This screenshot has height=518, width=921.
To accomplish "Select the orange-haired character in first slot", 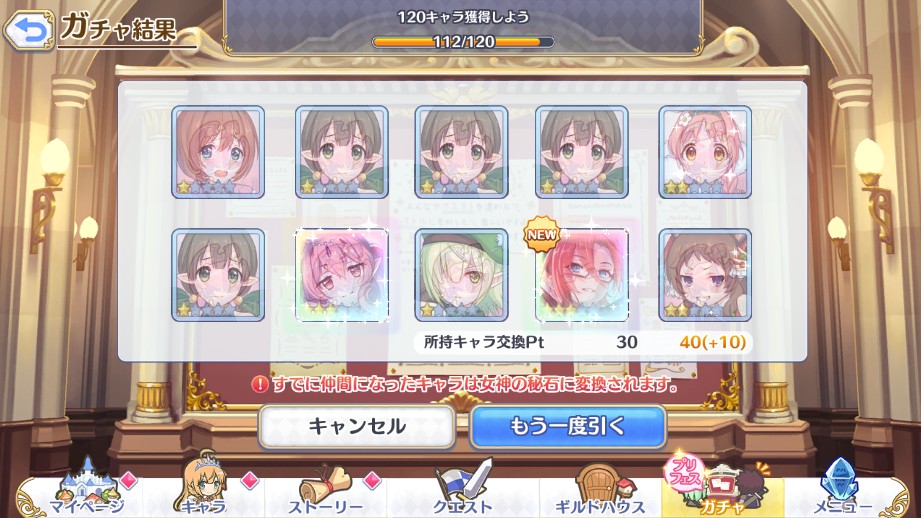I will (x=218, y=152).
